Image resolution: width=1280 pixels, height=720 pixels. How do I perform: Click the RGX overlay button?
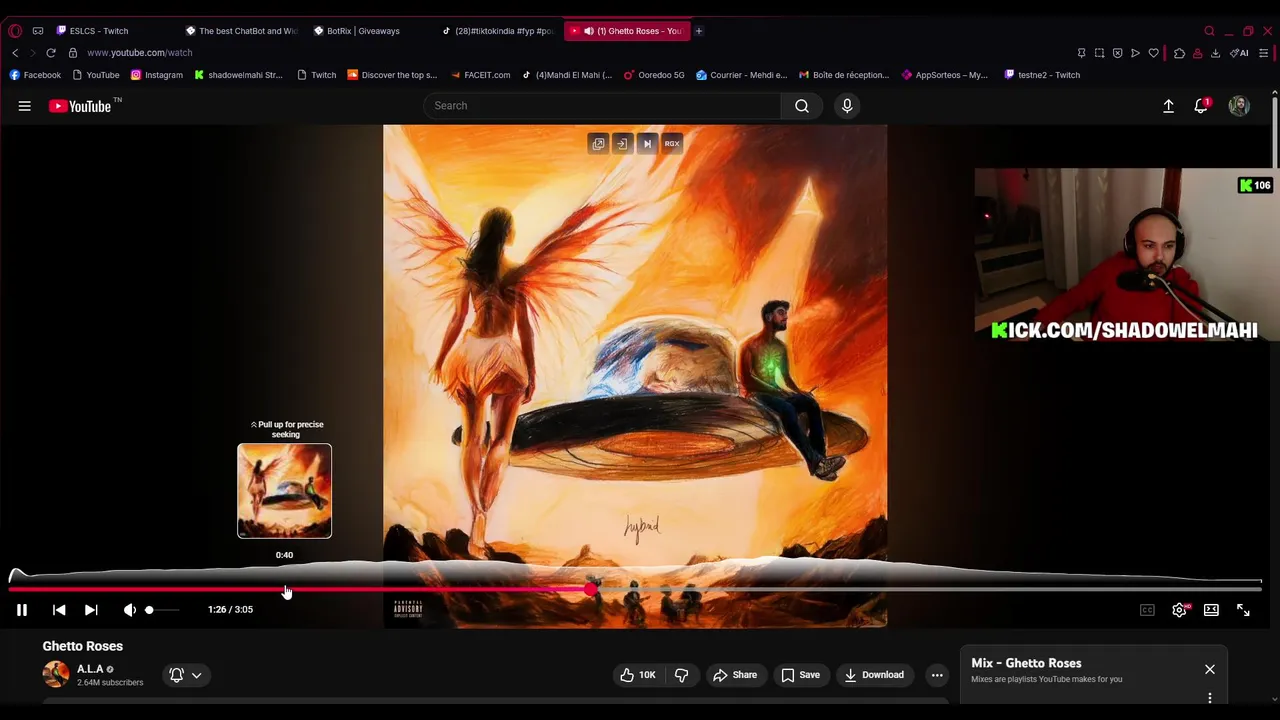pos(672,143)
